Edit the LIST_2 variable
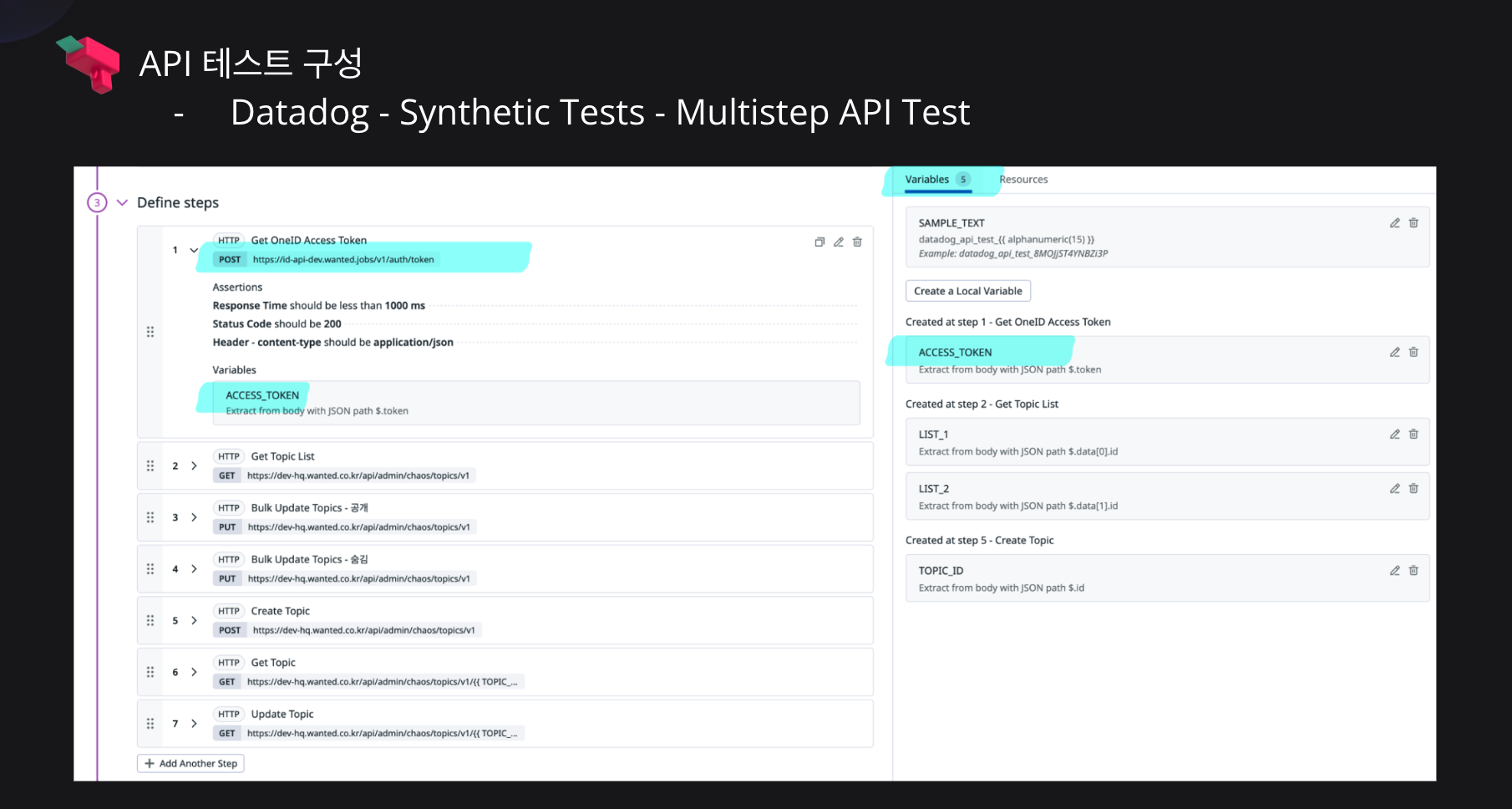1512x809 pixels. tap(1394, 489)
